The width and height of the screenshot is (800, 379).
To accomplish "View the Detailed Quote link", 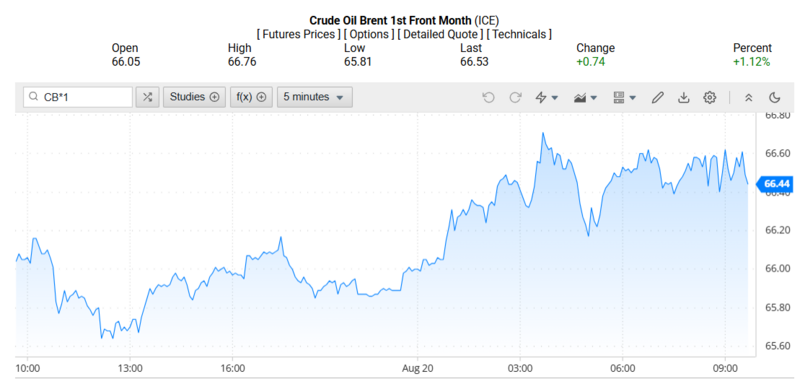I will [441, 34].
